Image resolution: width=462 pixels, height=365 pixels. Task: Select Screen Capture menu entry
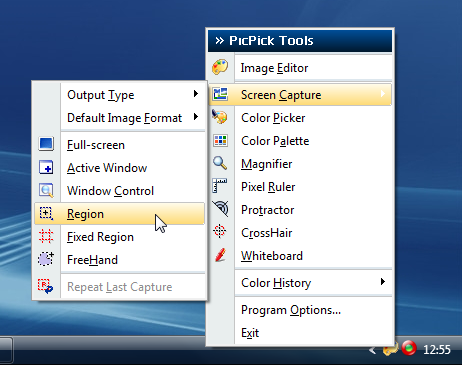tap(300, 95)
